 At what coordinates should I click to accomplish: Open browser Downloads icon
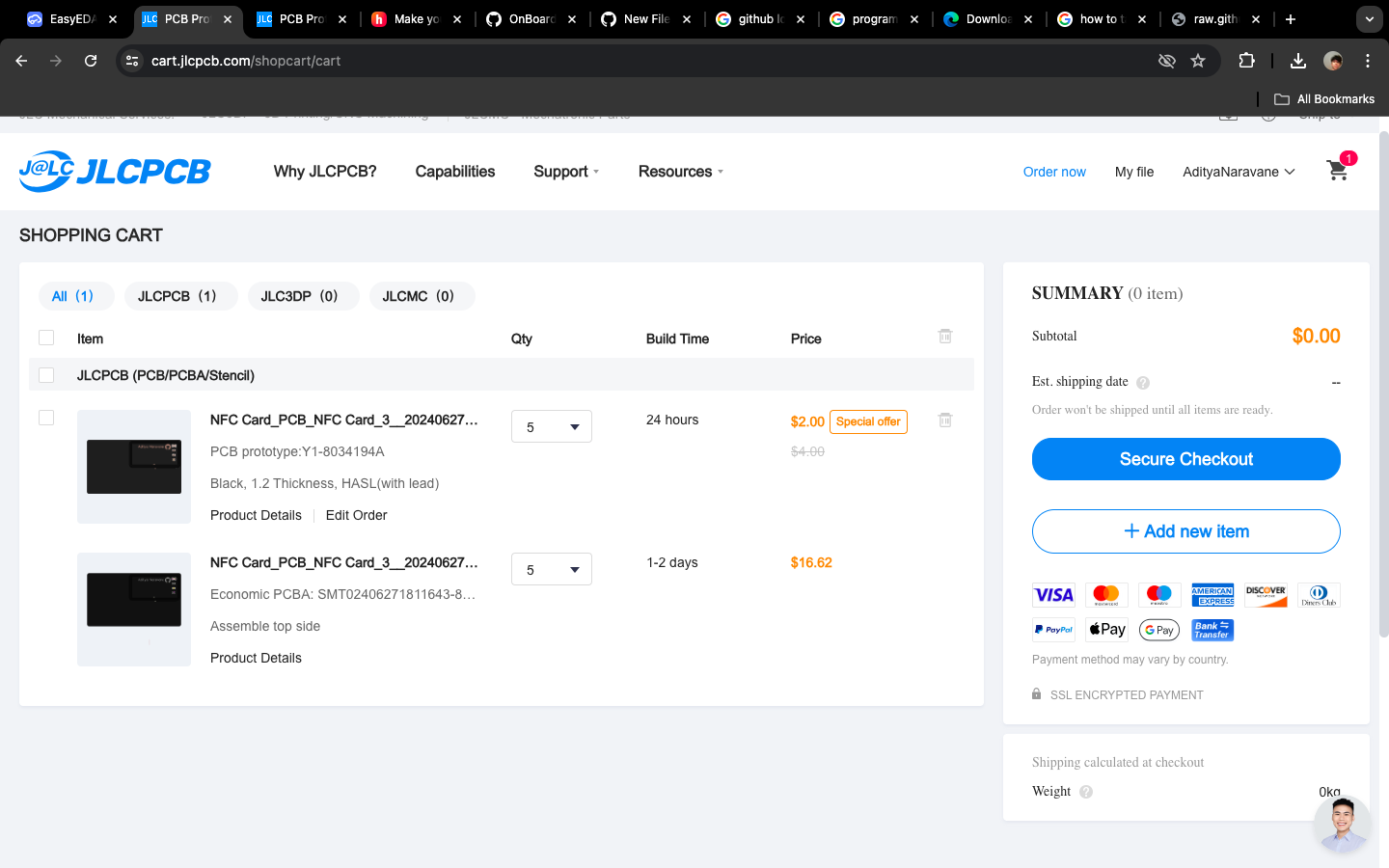pos(1298,61)
